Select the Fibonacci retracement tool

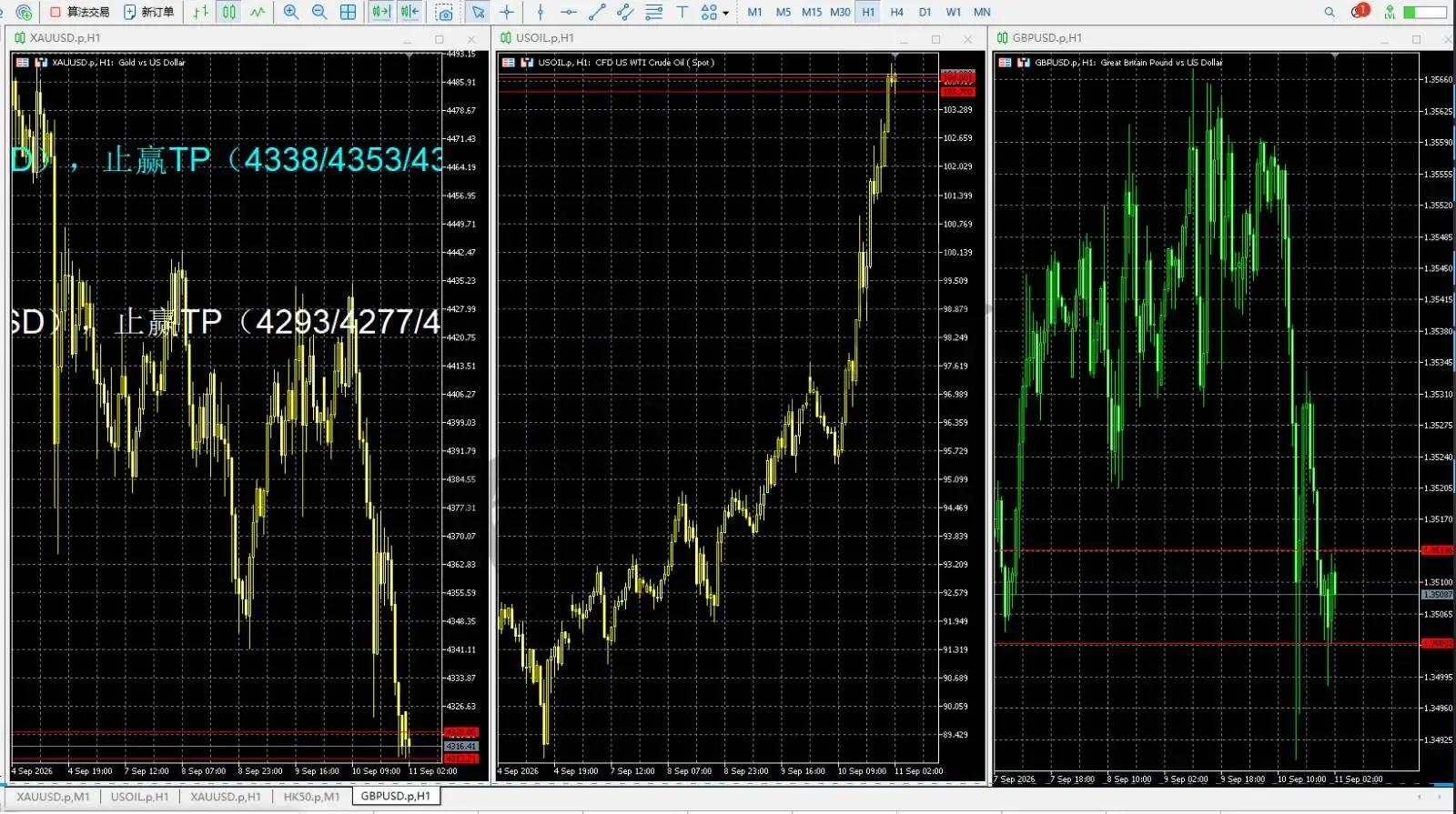tap(653, 12)
